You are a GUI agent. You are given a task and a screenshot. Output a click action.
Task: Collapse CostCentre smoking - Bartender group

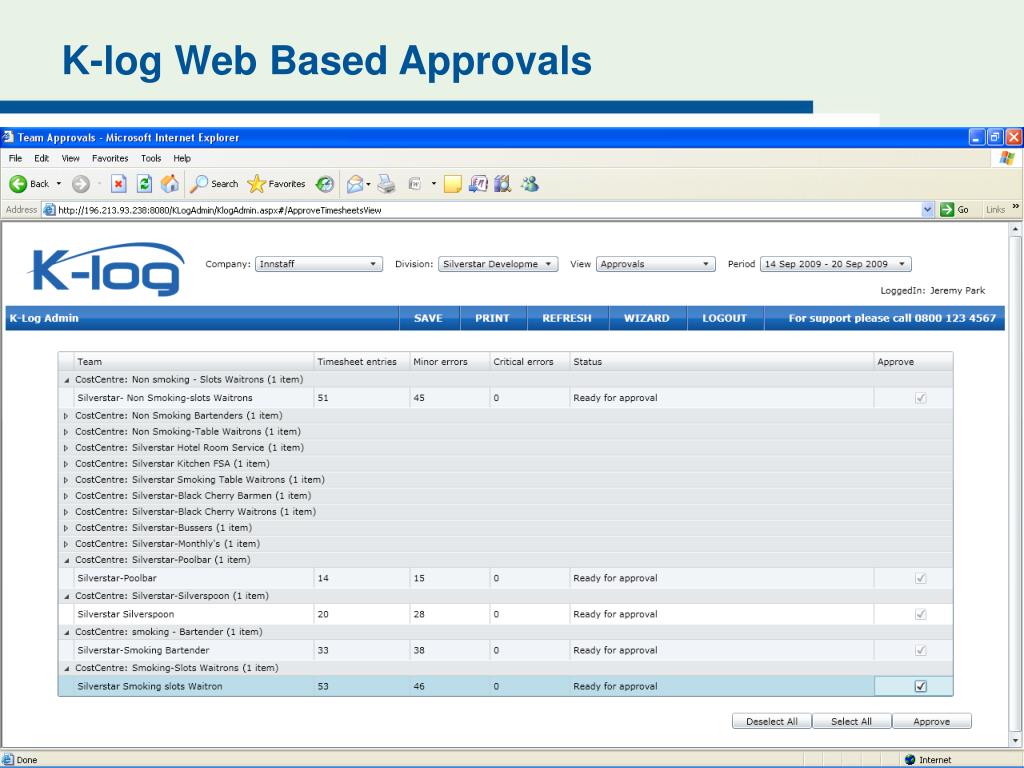[x=66, y=632]
